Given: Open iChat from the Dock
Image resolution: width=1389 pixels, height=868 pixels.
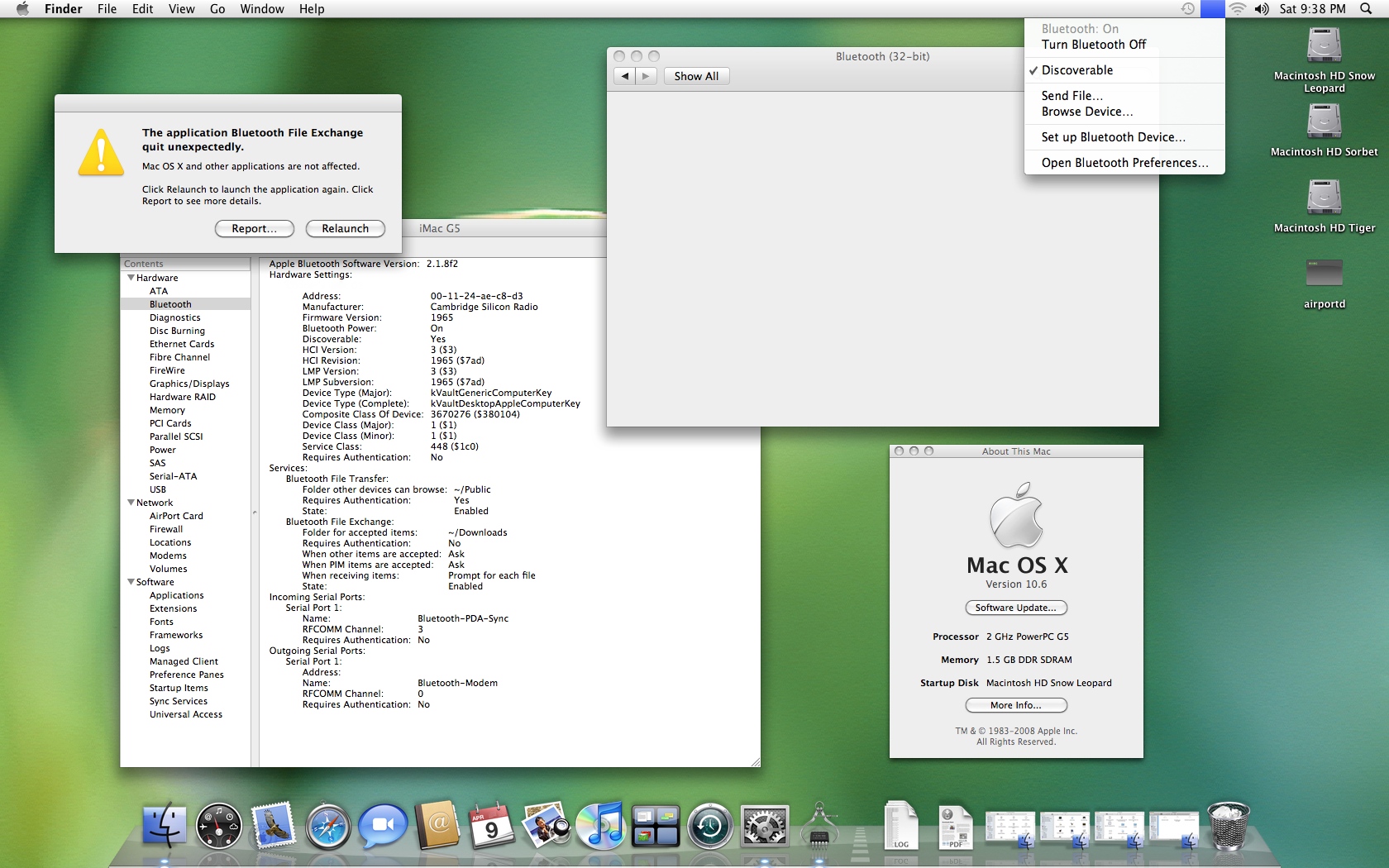Looking at the screenshot, I should [x=383, y=826].
